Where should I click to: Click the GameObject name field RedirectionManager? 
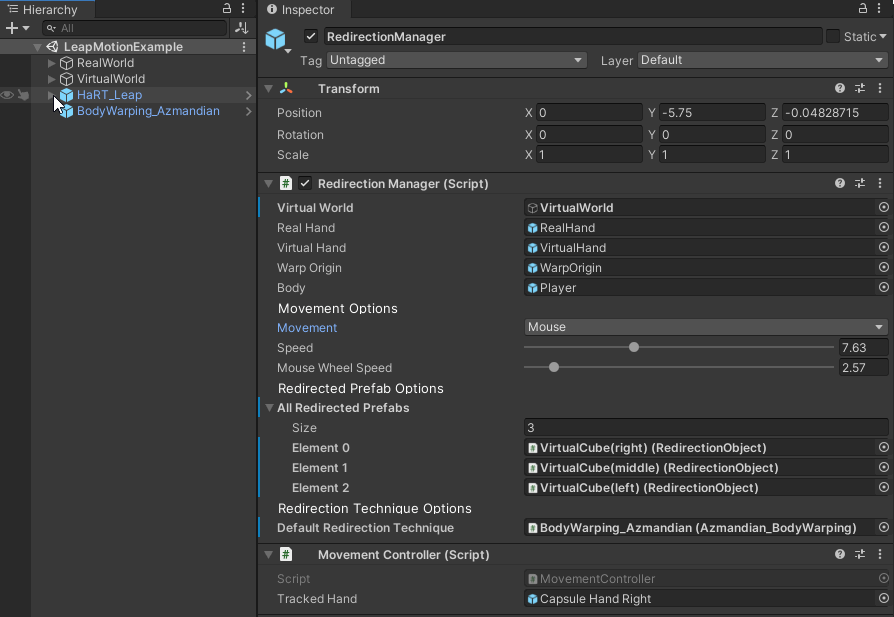coord(572,37)
